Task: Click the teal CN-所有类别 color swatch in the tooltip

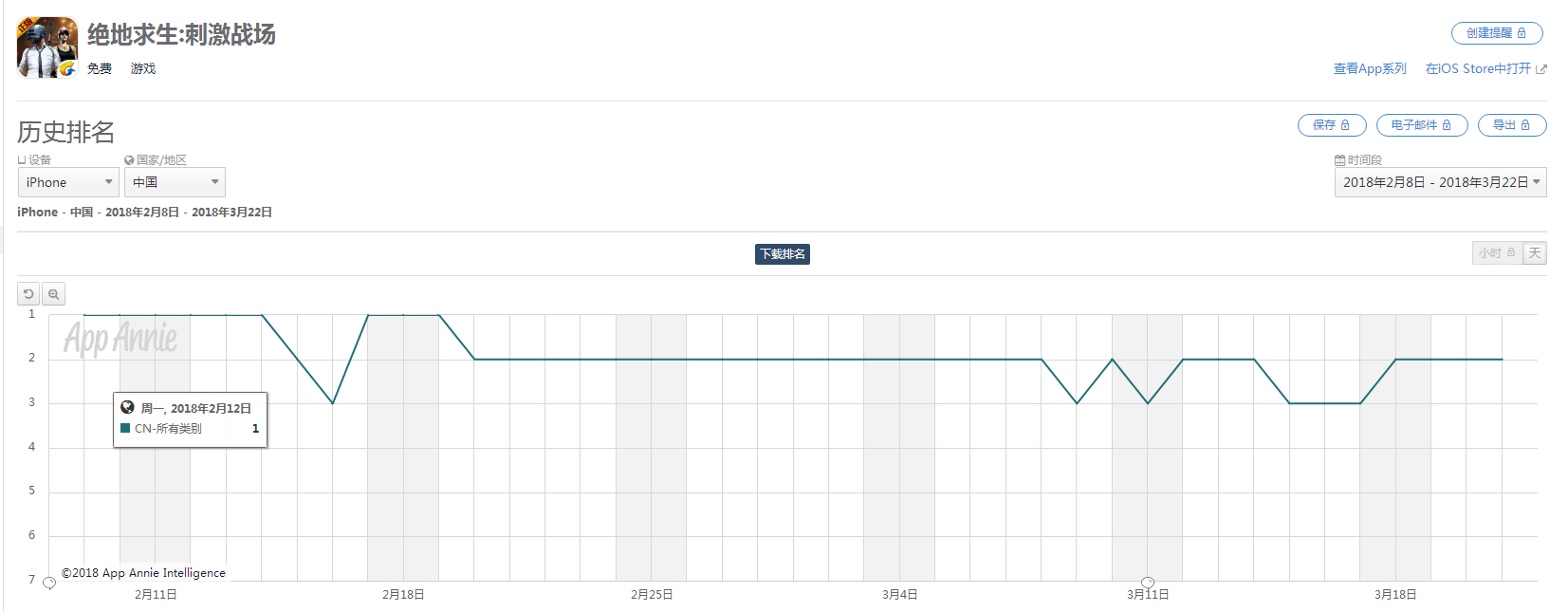Action: 125,429
